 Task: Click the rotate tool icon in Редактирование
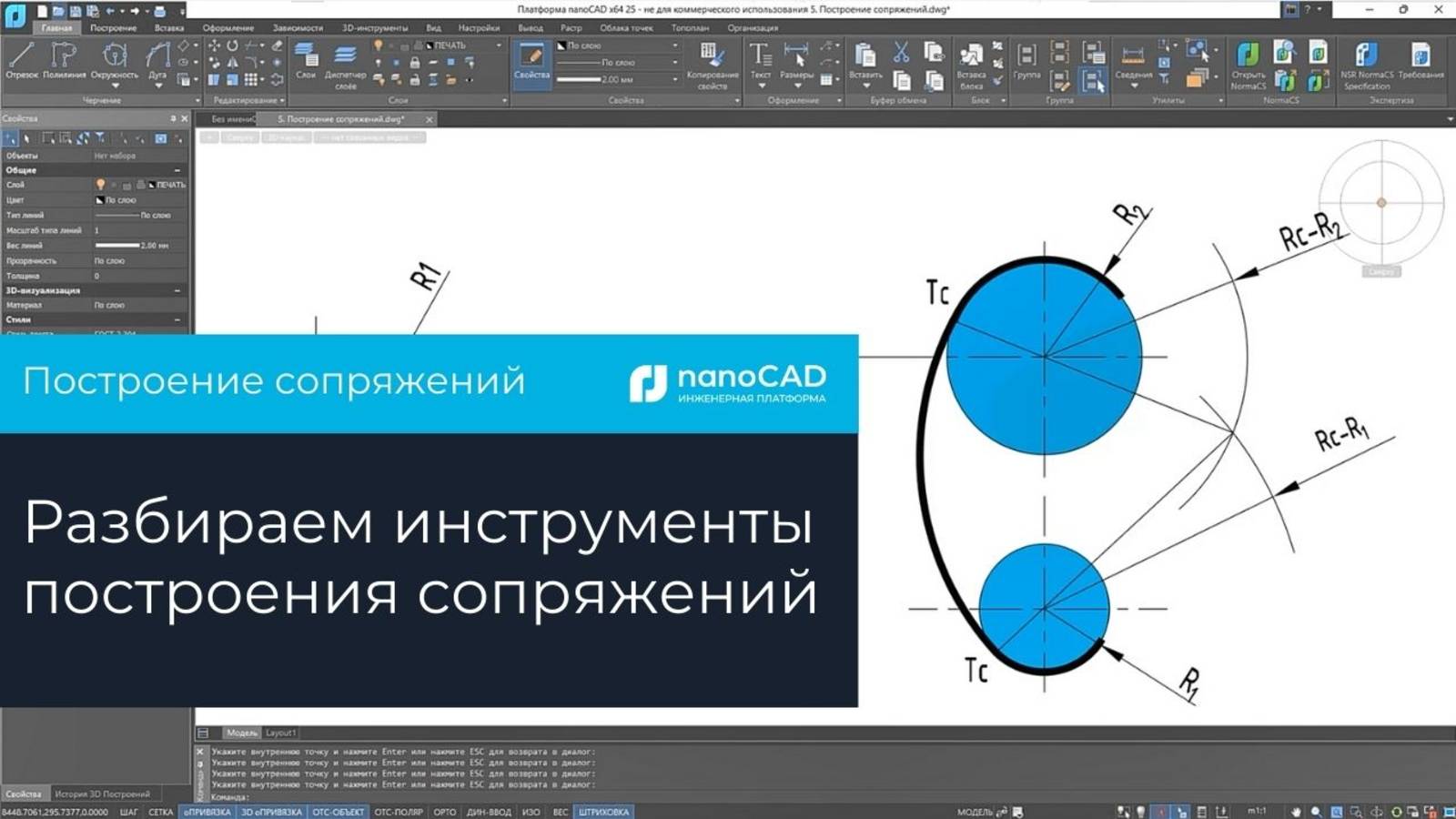pyautogui.click(x=232, y=45)
